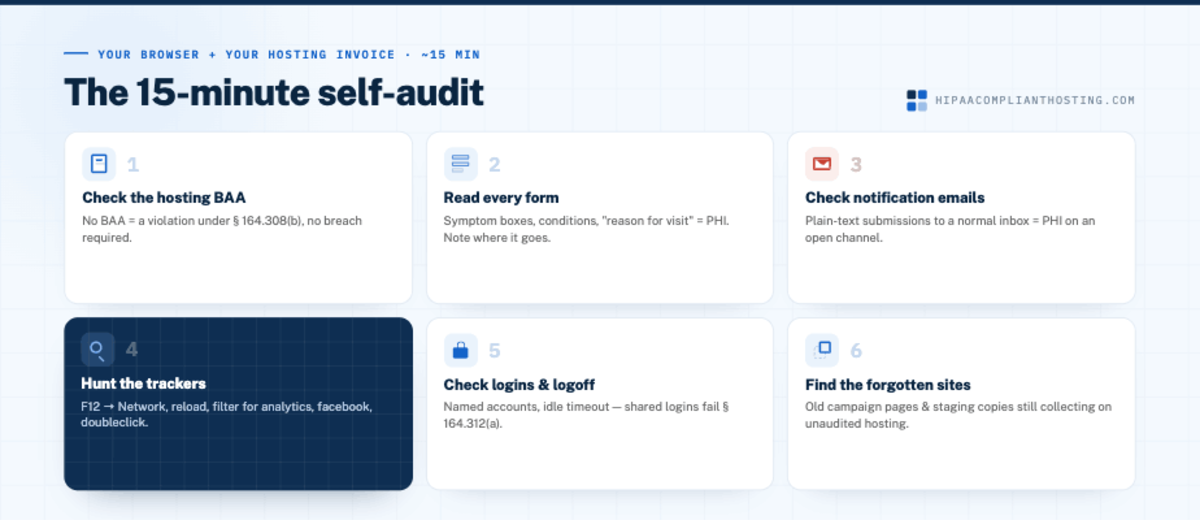
Task: Click the Your browser + hosting invoice tagline
Action: tap(288, 54)
